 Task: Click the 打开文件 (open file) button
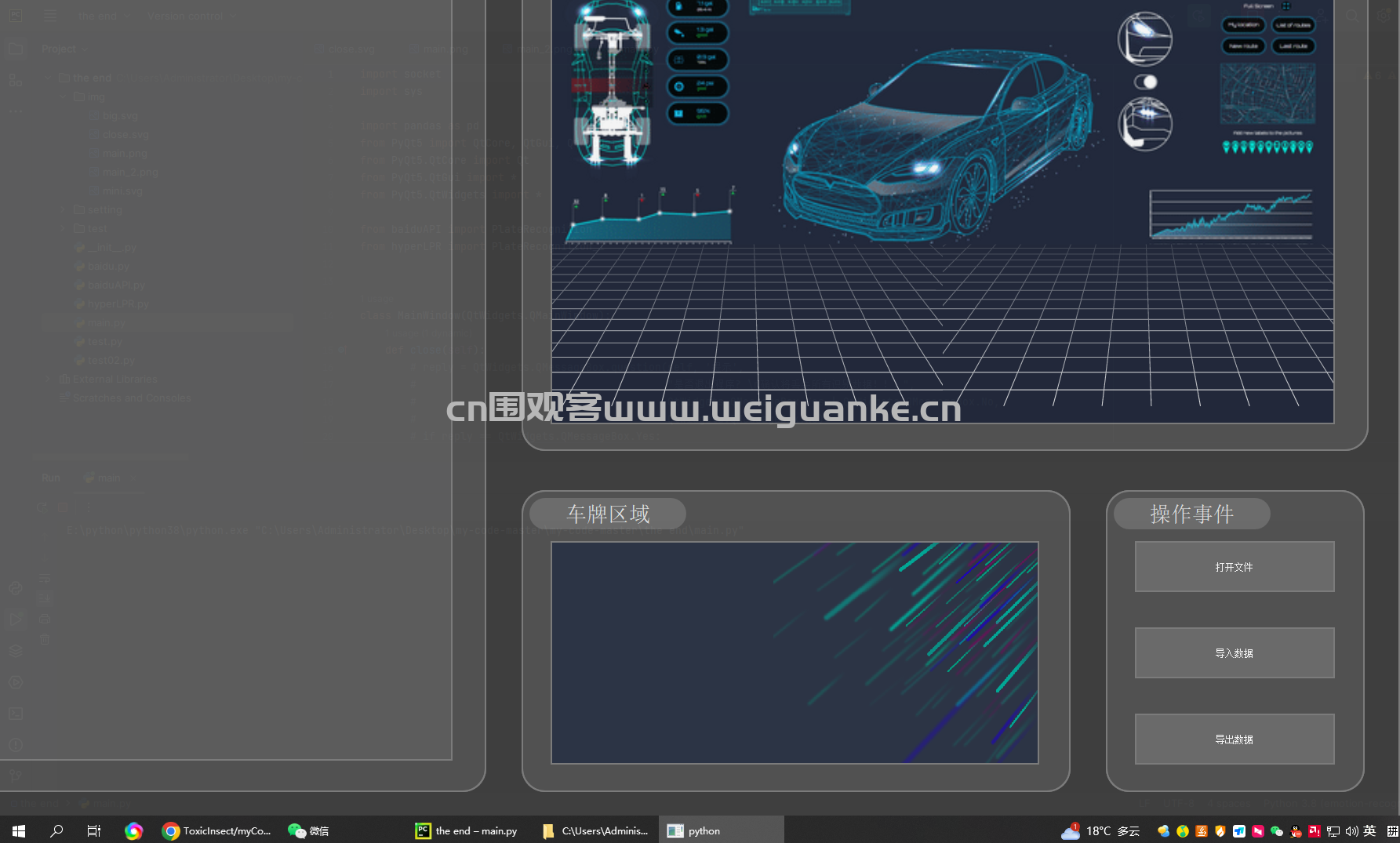pos(1234,566)
